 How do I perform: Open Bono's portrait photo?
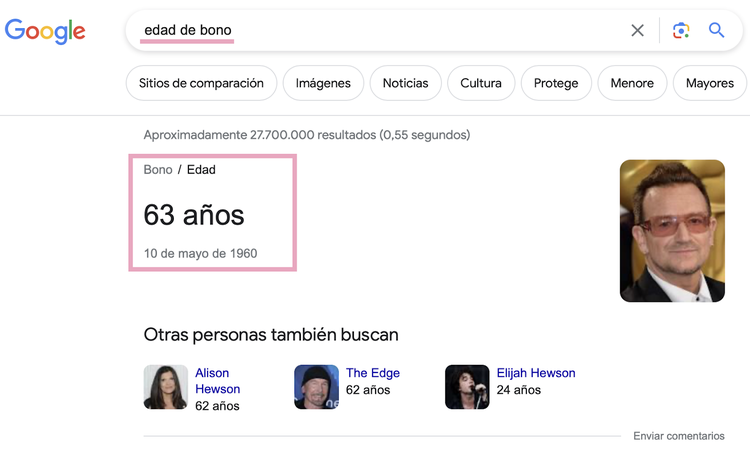pyautogui.click(x=672, y=231)
